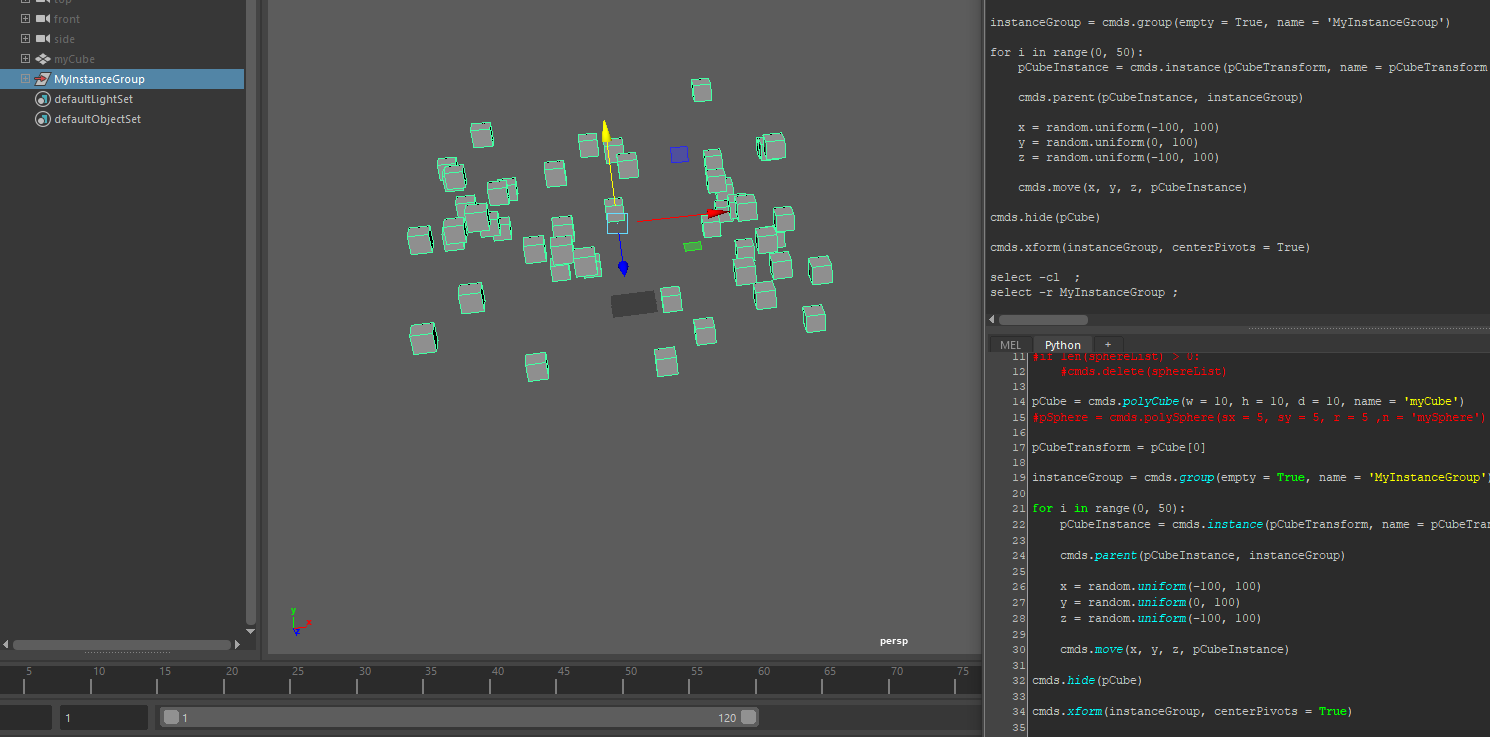Click the playback range slider bar

(x=459, y=717)
